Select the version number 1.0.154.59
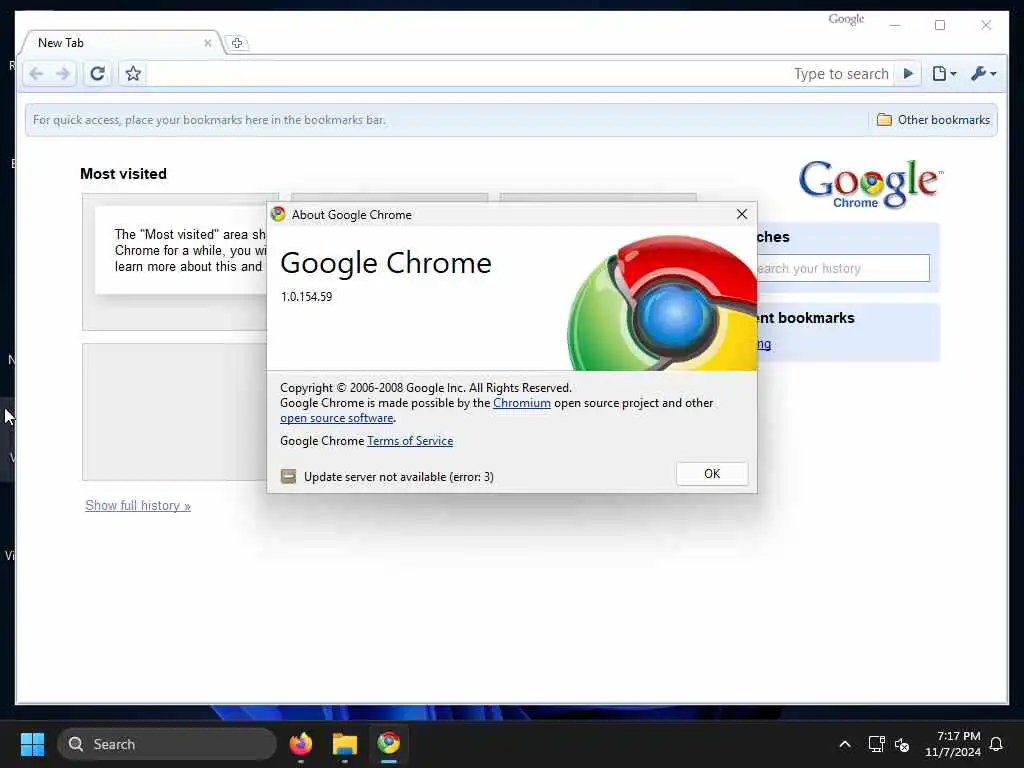Screen dimensions: 1024x768 click(306, 296)
